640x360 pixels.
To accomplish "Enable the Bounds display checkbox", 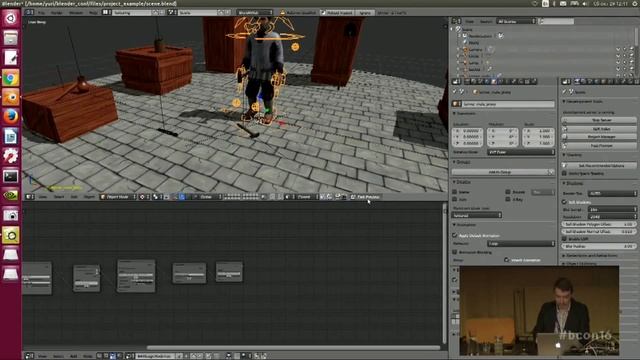I will coord(508,191).
